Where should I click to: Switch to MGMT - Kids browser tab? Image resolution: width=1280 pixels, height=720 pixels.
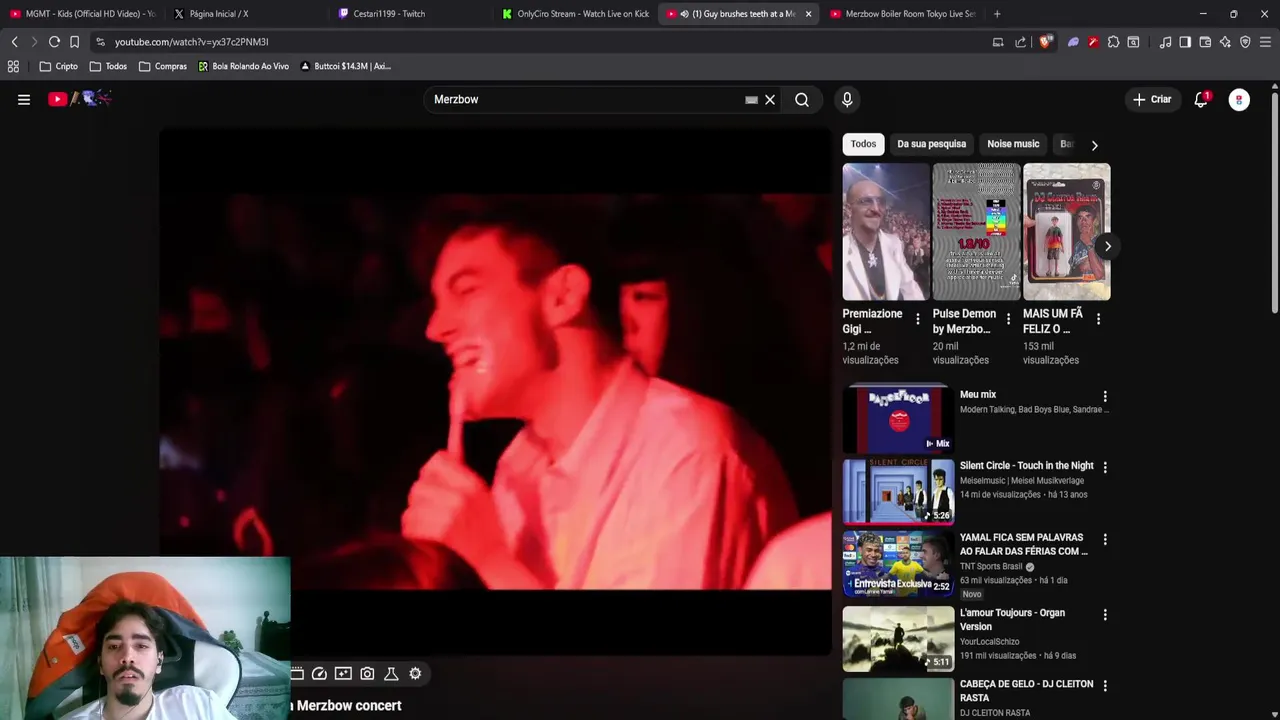(x=83, y=14)
